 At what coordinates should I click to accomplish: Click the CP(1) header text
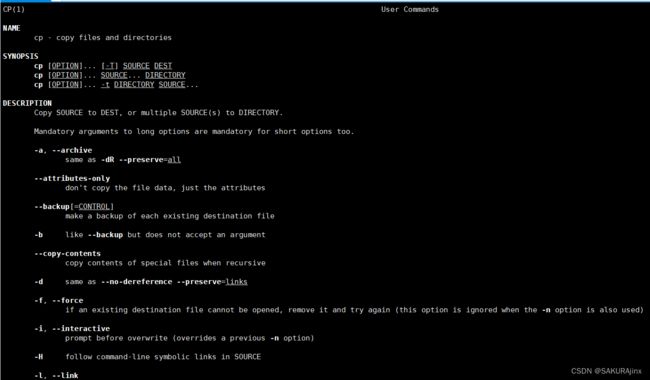(x=14, y=9)
